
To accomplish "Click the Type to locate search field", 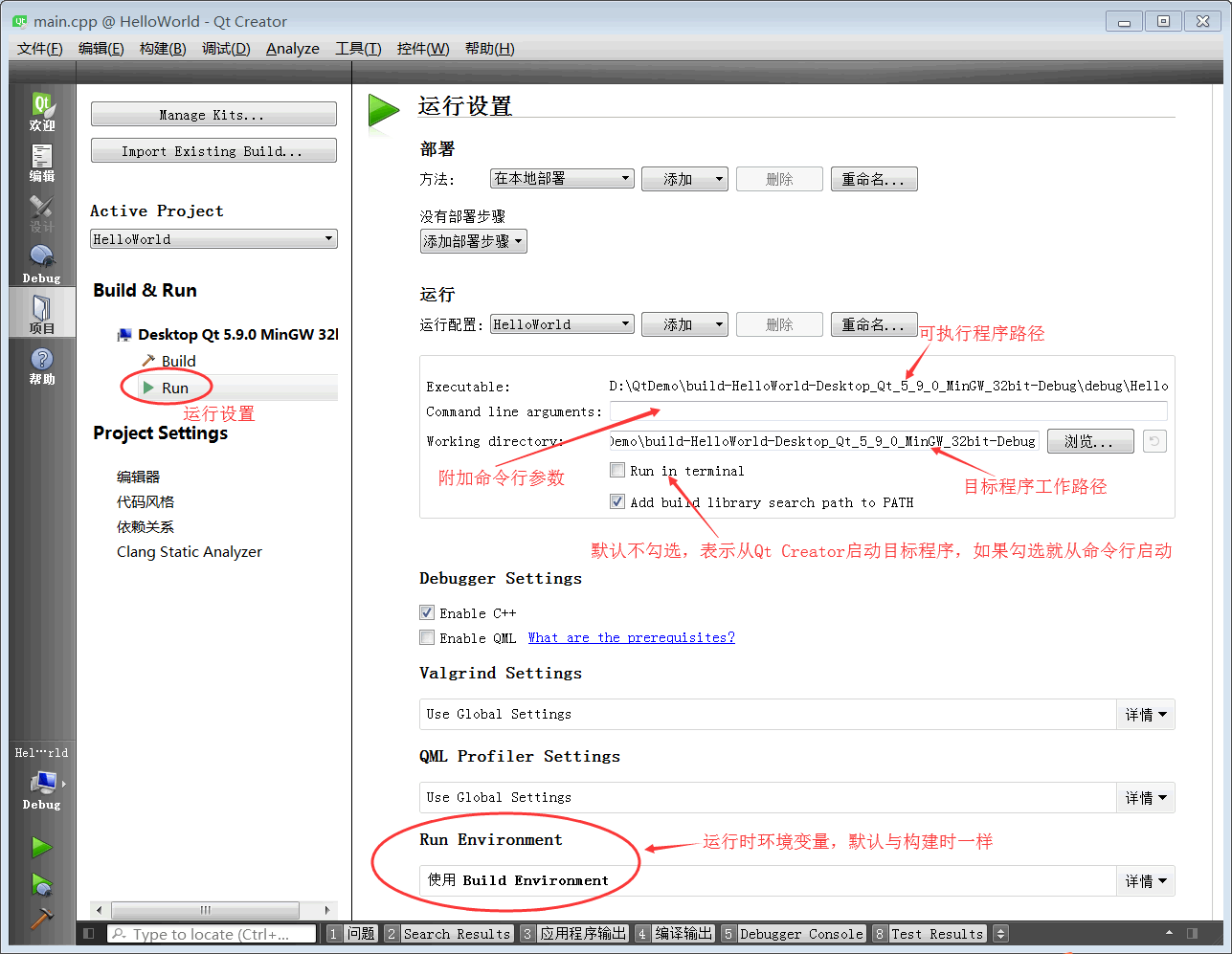I will click(212, 934).
